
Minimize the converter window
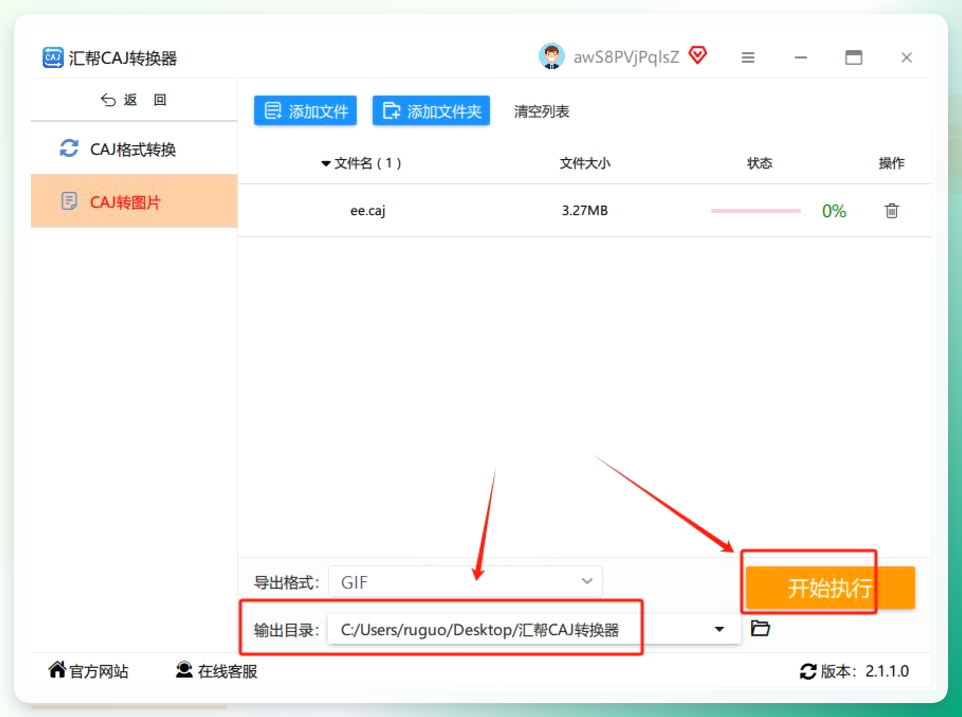(801, 58)
